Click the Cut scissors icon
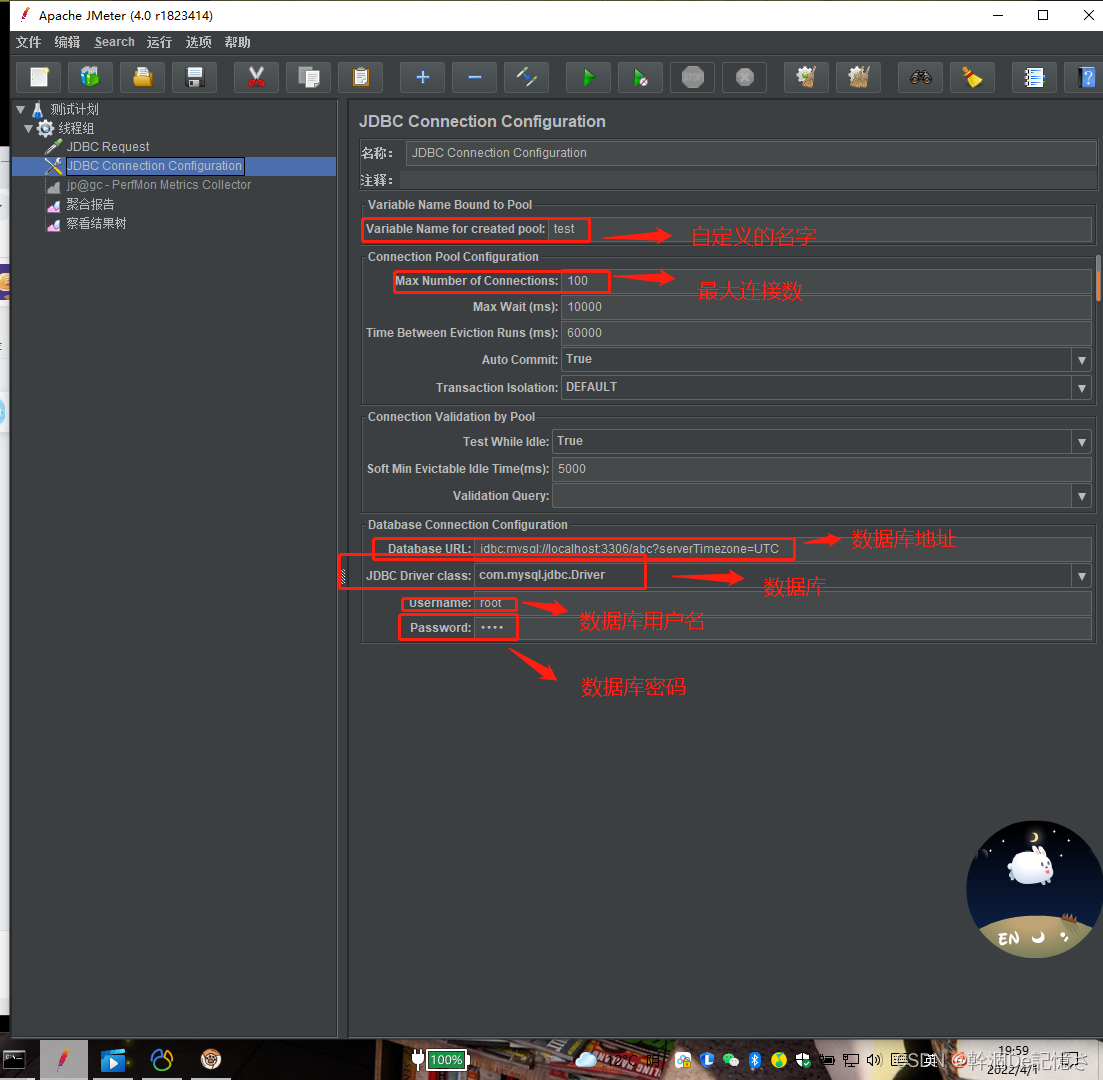The image size is (1103, 1080). (x=256, y=77)
